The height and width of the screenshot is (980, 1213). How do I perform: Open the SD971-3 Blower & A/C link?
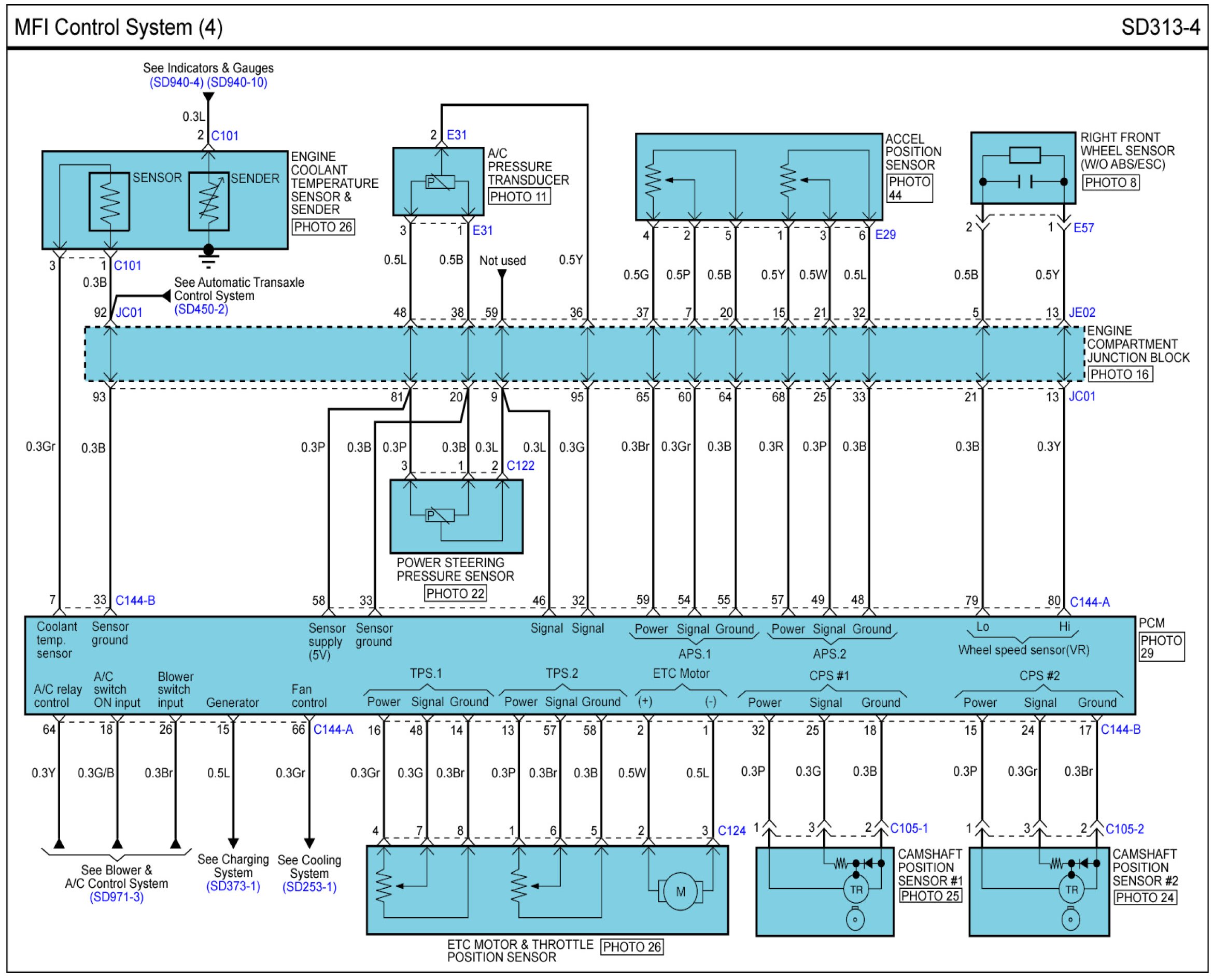pyautogui.click(x=116, y=897)
